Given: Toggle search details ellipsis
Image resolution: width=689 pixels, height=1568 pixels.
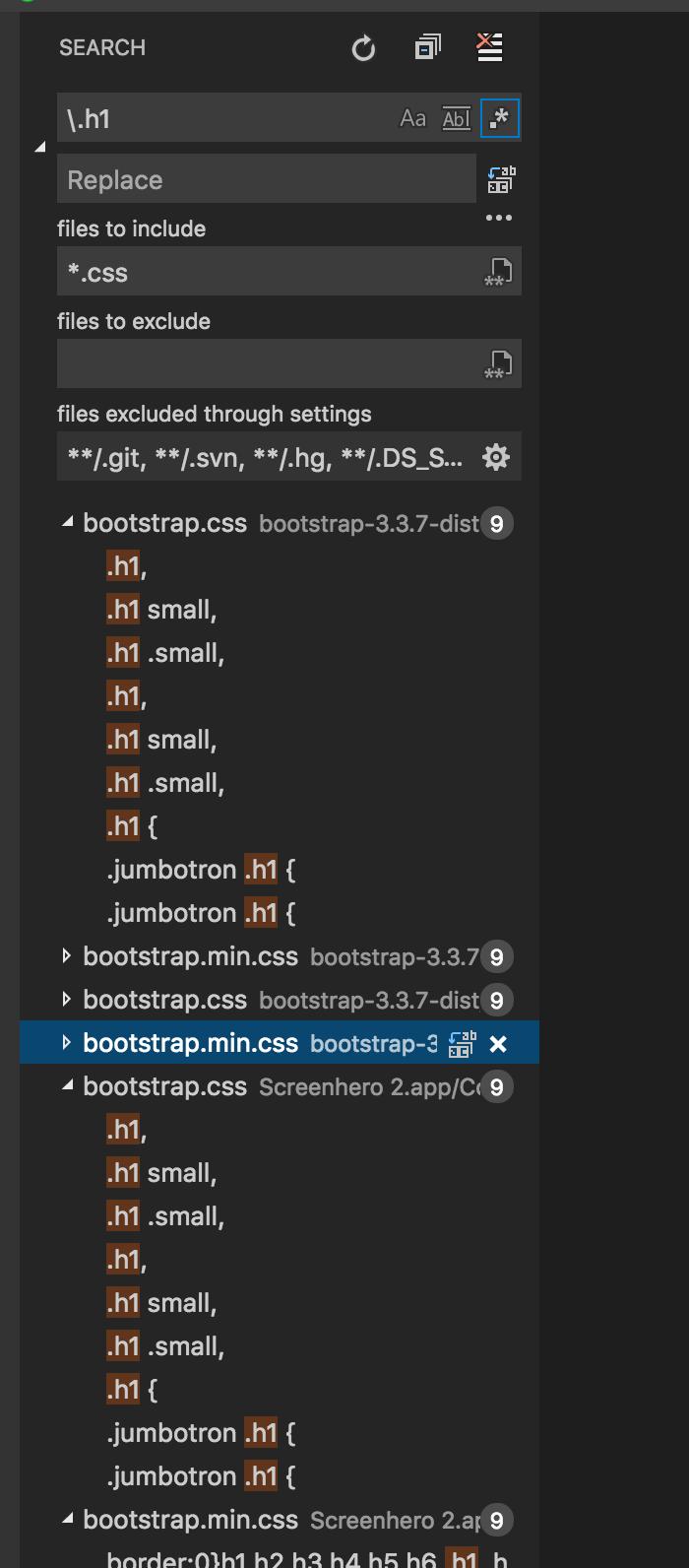Looking at the screenshot, I should tap(499, 218).
